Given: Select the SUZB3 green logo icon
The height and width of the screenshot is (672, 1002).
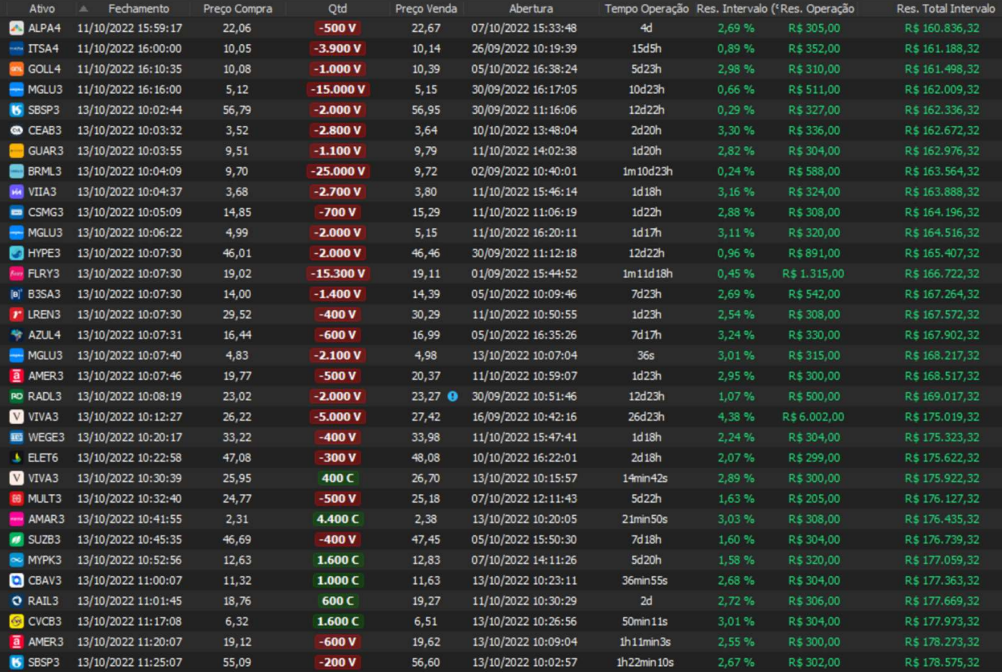Looking at the screenshot, I should pos(17,539).
